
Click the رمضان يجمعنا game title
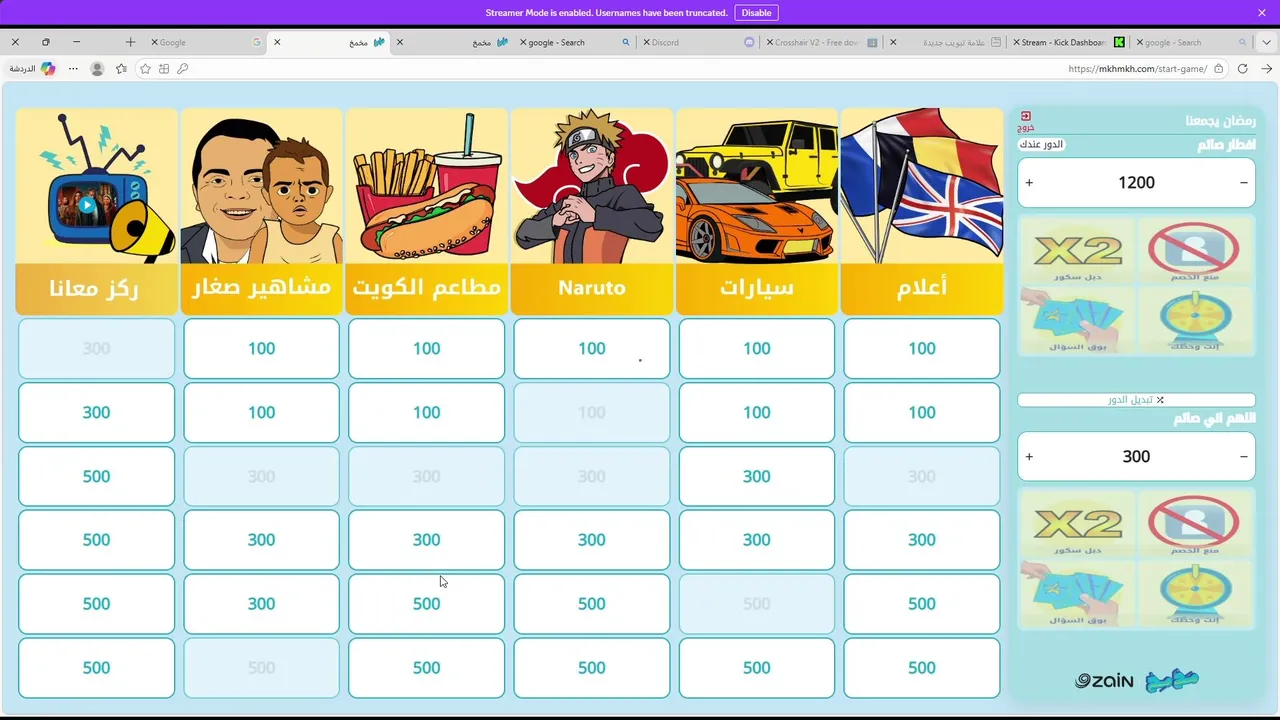1220,121
